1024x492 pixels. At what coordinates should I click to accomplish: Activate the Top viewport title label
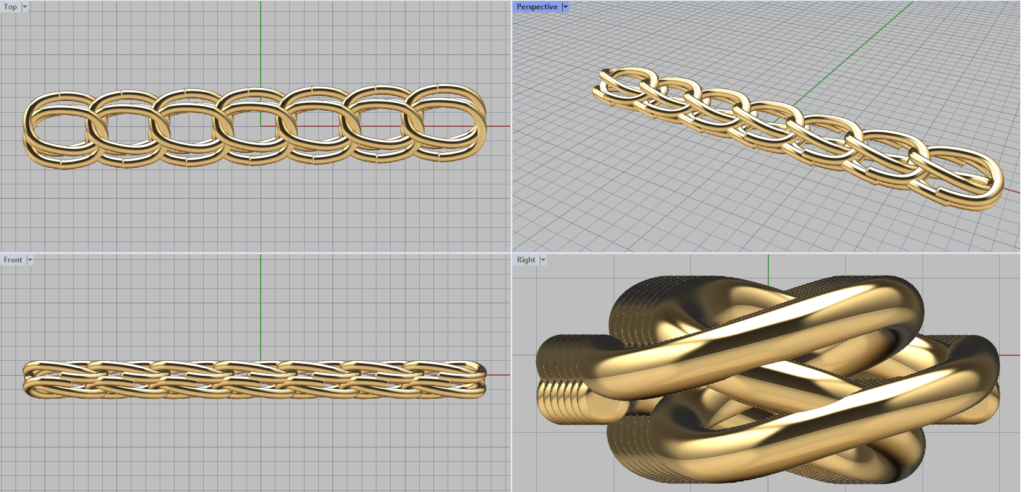[10, 7]
